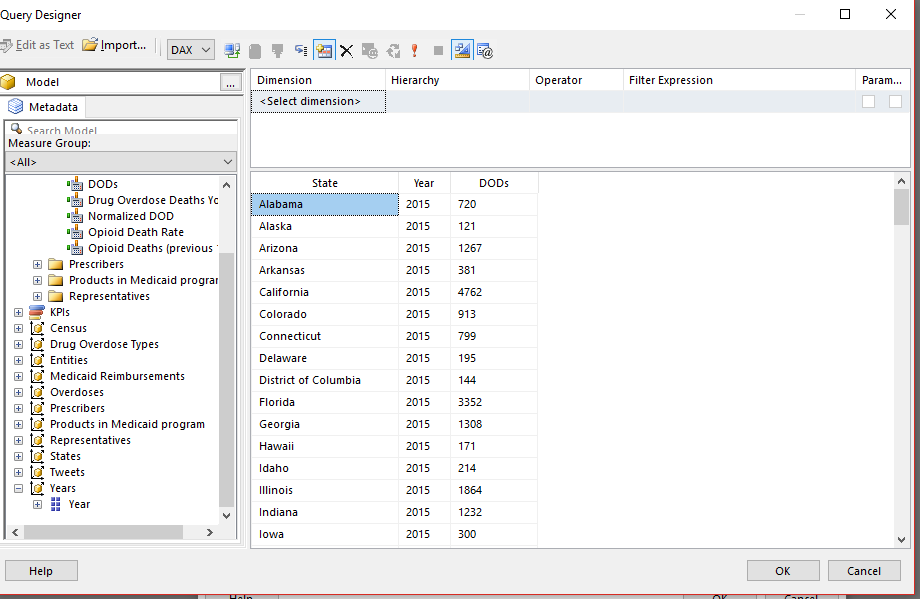
Task: Click the Query Parameters icon at toolbar end
Action: (x=485, y=50)
